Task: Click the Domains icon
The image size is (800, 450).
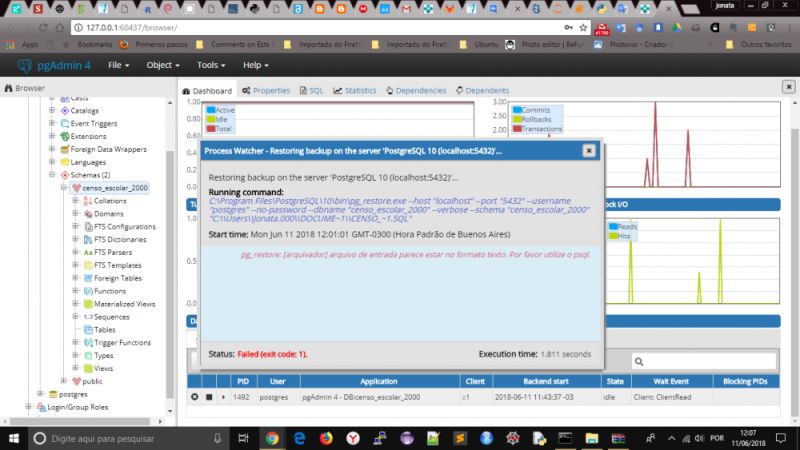Action: [88, 214]
